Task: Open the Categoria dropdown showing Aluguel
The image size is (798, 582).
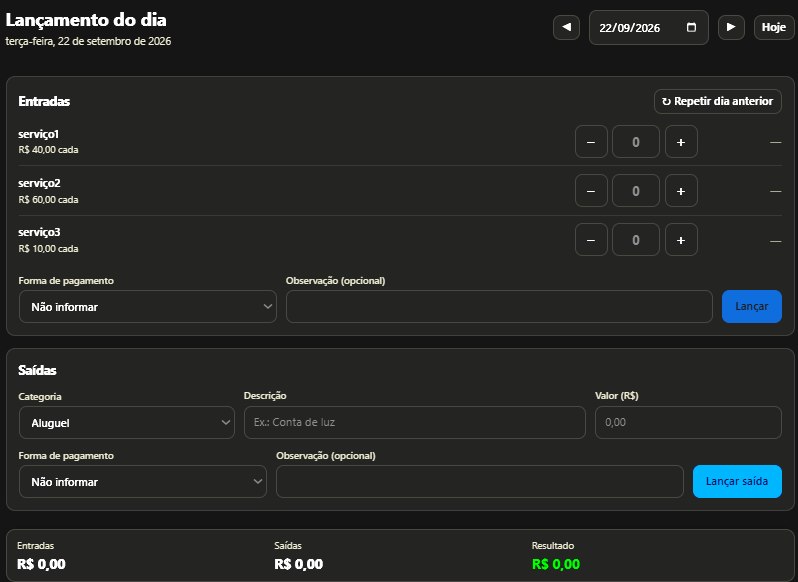Action: [x=127, y=422]
